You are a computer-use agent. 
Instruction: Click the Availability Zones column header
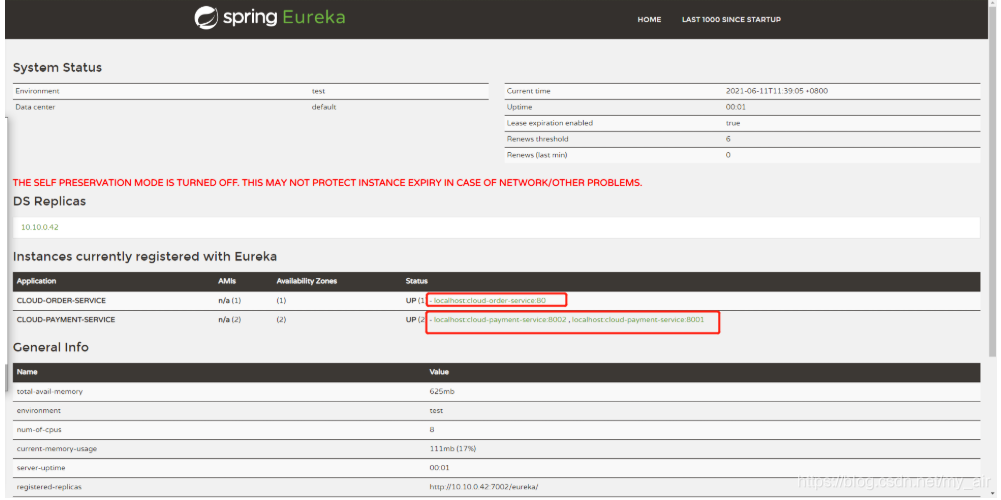coord(306,281)
